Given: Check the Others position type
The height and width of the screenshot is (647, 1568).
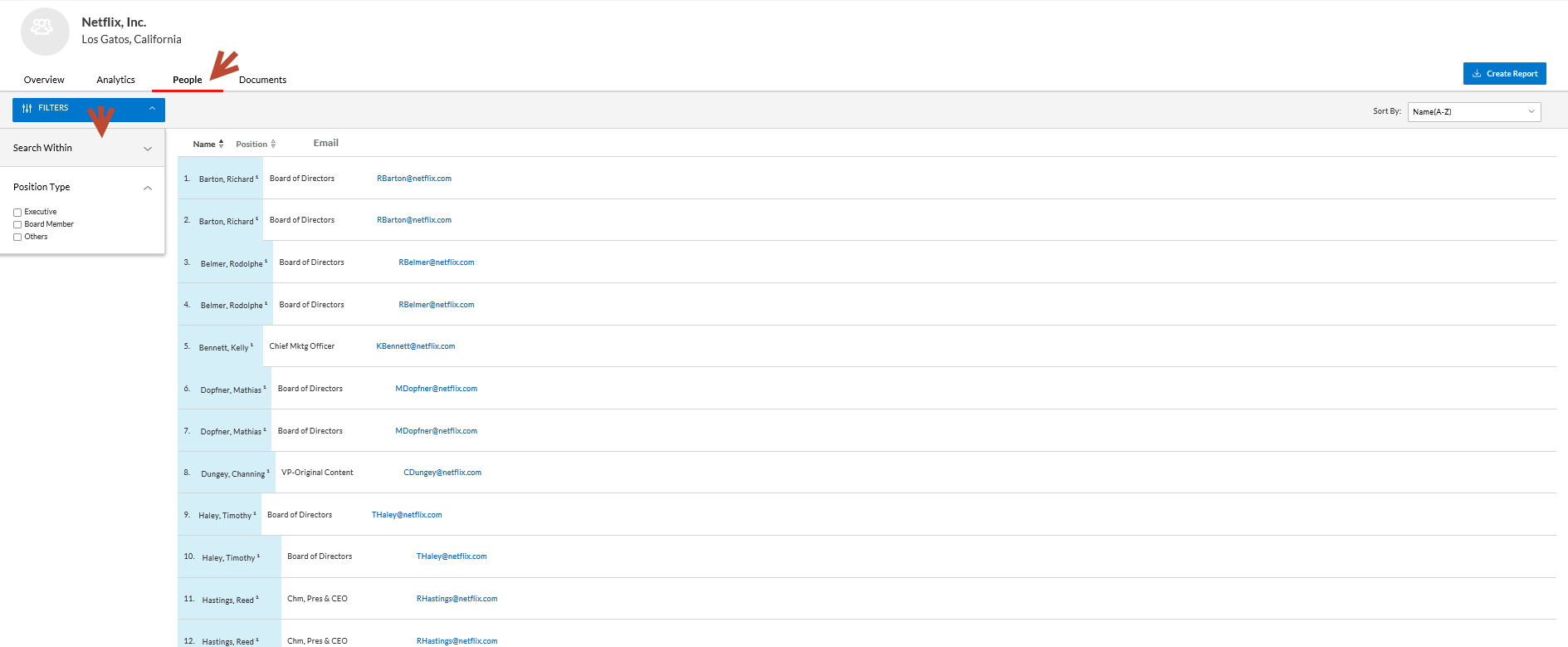Looking at the screenshot, I should pyautogui.click(x=17, y=238).
